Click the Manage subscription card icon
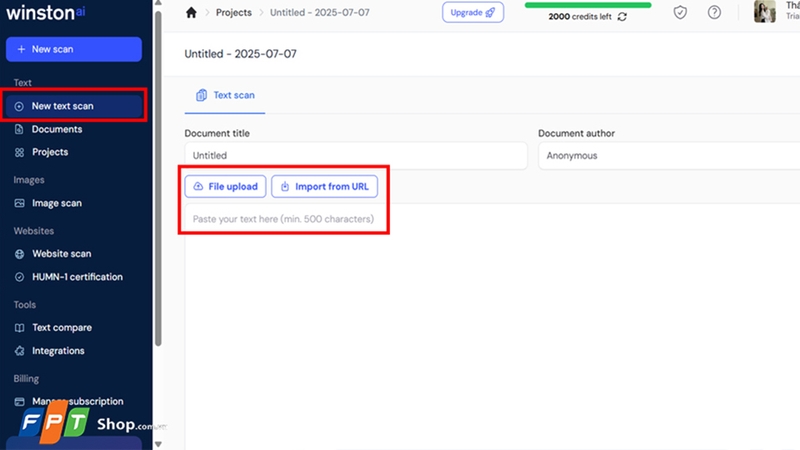Image resolution: width=800 pixels, height=450 pixels. [19, 402]
